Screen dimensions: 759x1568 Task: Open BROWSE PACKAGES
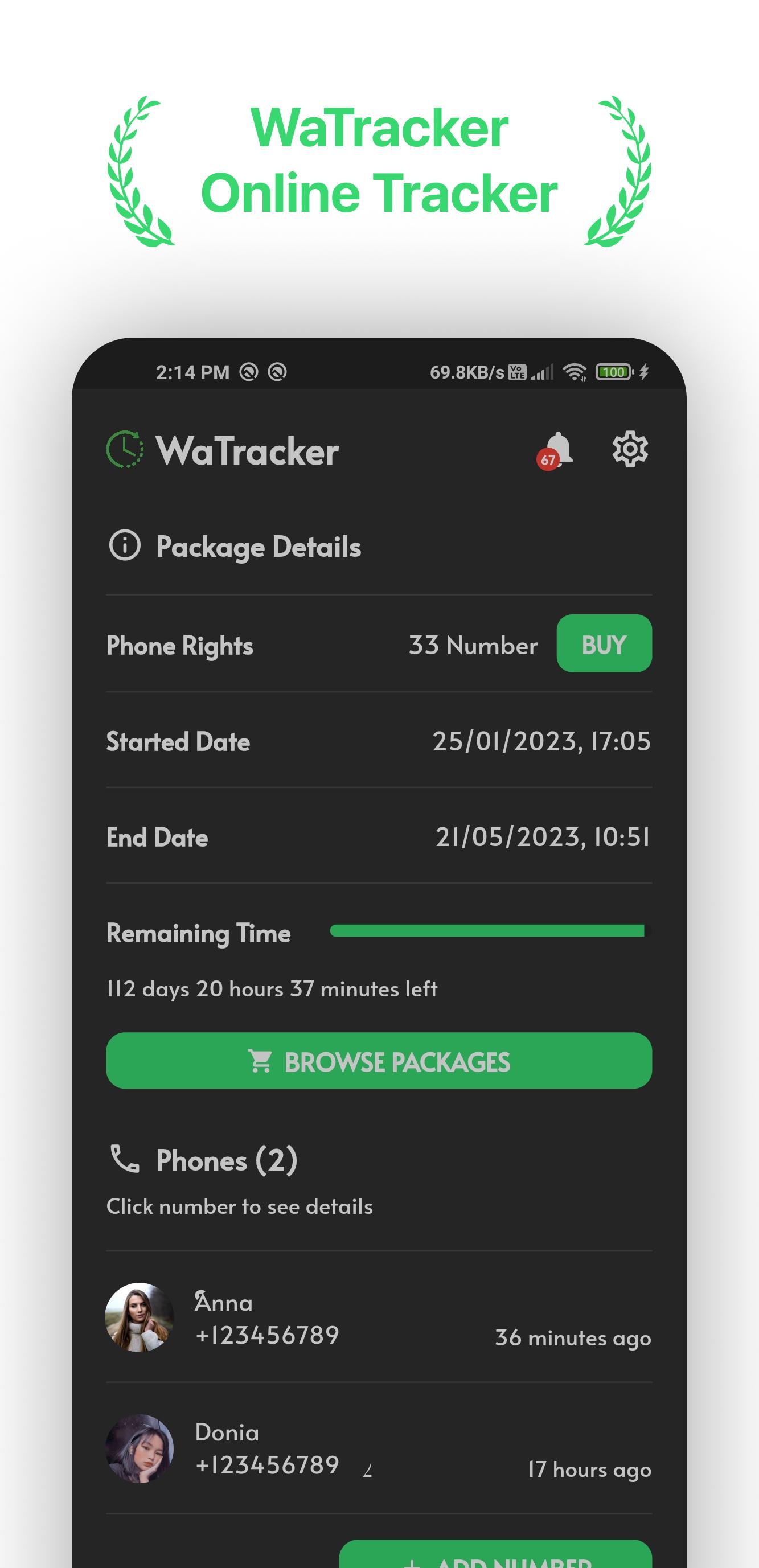pos(379,1060)
